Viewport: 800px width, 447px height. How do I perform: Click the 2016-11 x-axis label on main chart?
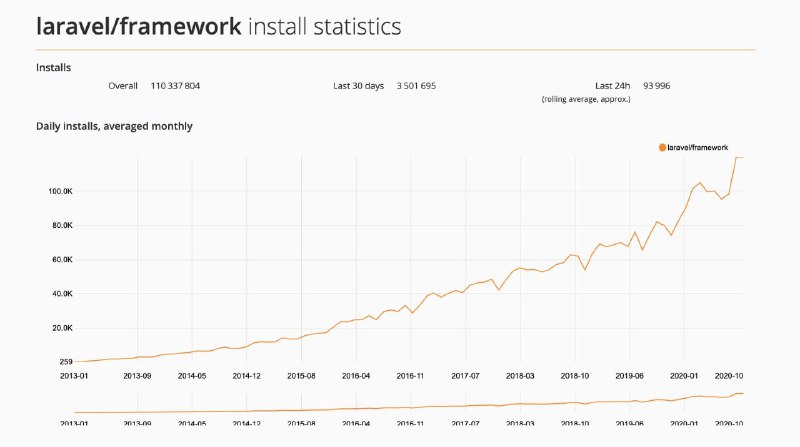tap(410, 376)
